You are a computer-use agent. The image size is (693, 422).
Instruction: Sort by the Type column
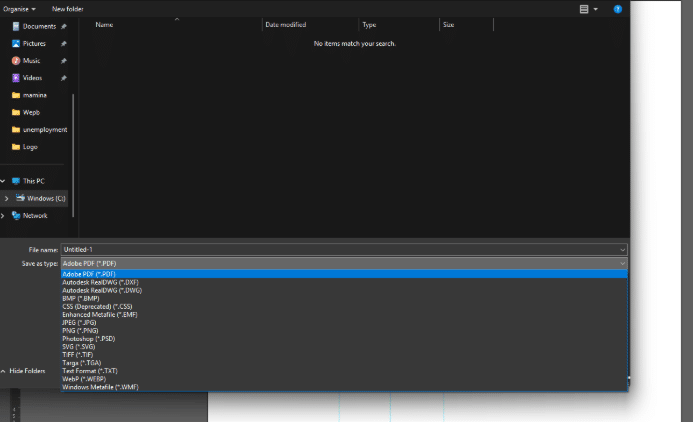(x=369, y=25)
